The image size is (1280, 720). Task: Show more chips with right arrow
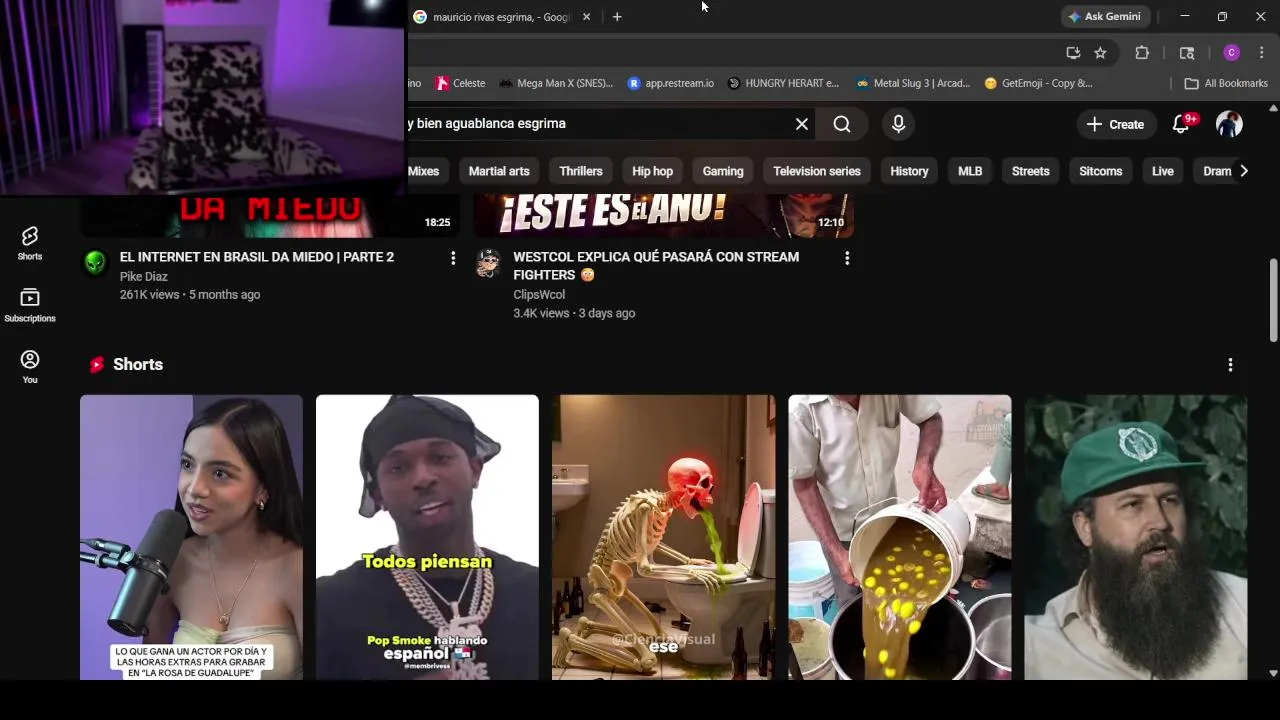click(1243, 171)
